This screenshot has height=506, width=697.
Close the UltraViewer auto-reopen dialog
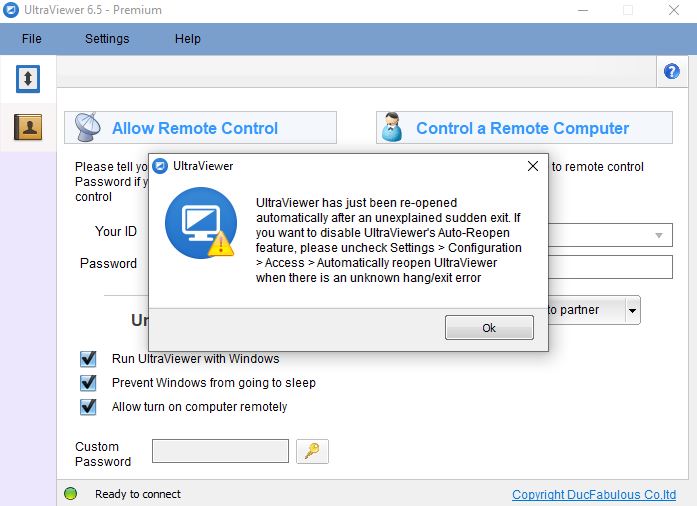point(533,166)
